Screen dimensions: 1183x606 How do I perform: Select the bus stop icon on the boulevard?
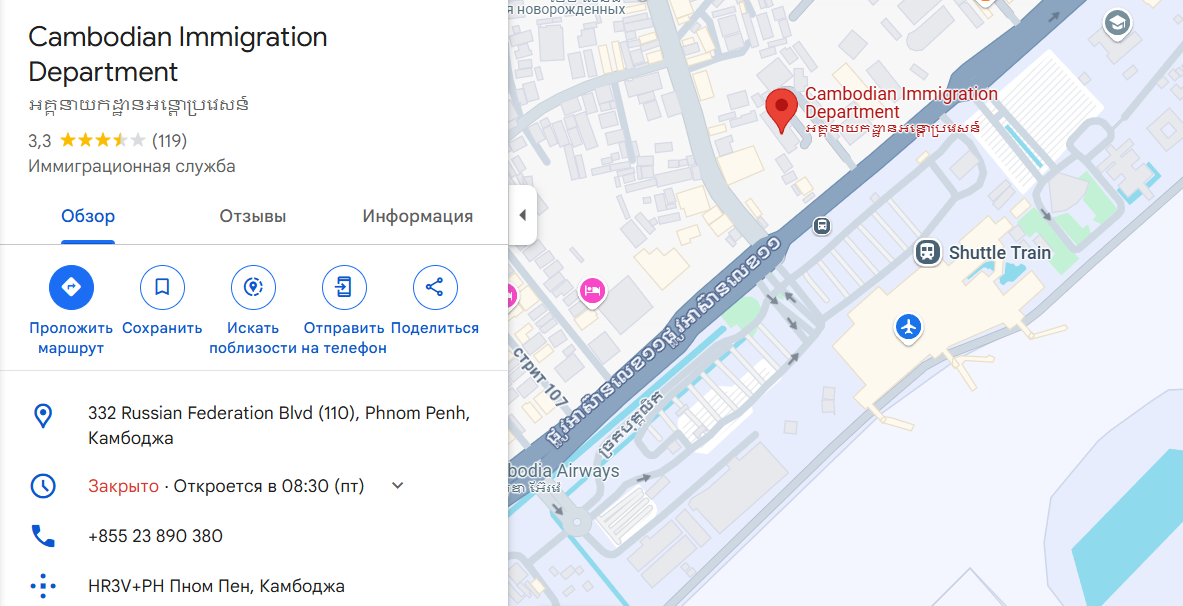point(822,226)
